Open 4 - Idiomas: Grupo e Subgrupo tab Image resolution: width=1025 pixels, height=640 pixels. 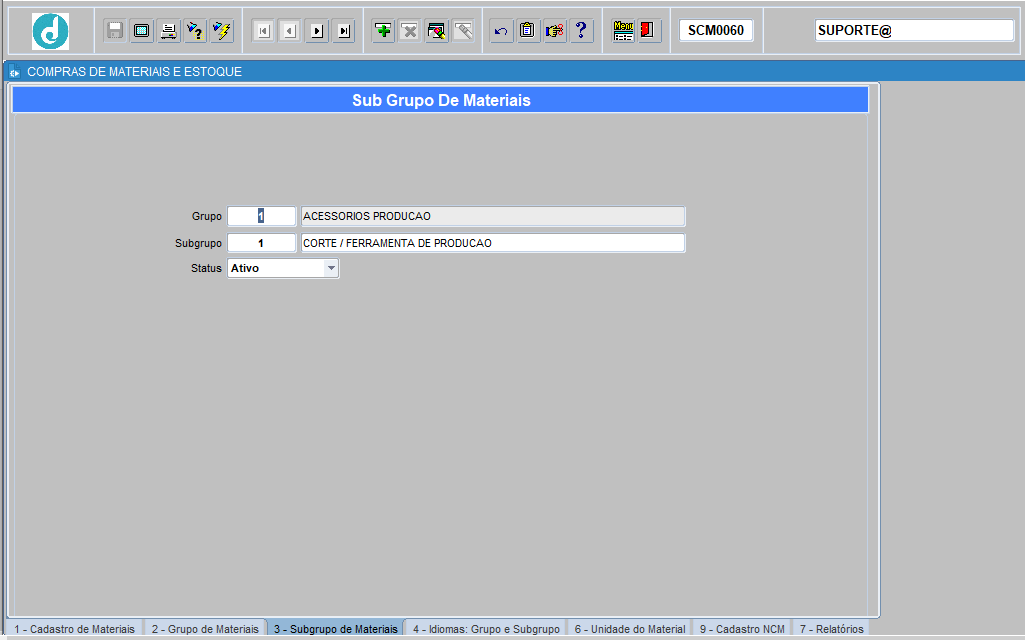pos(486,629)
